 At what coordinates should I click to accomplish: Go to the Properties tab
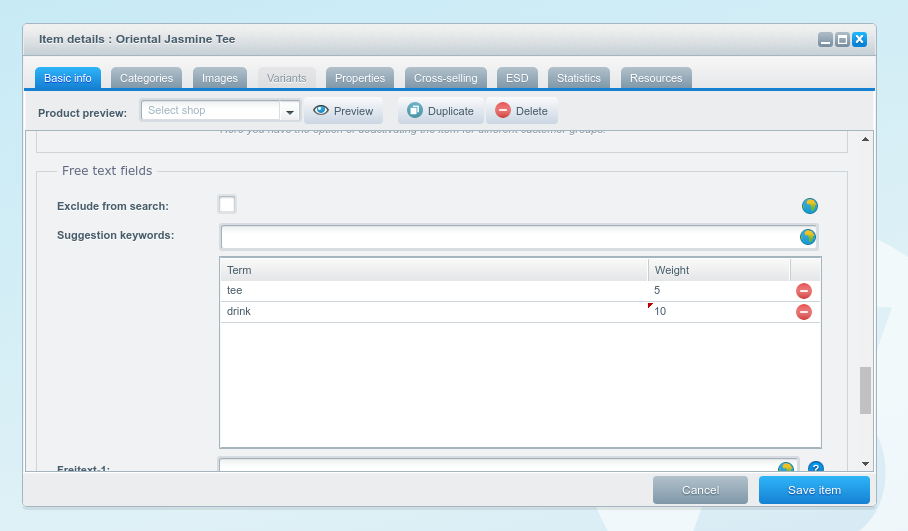tap(360, 78)
